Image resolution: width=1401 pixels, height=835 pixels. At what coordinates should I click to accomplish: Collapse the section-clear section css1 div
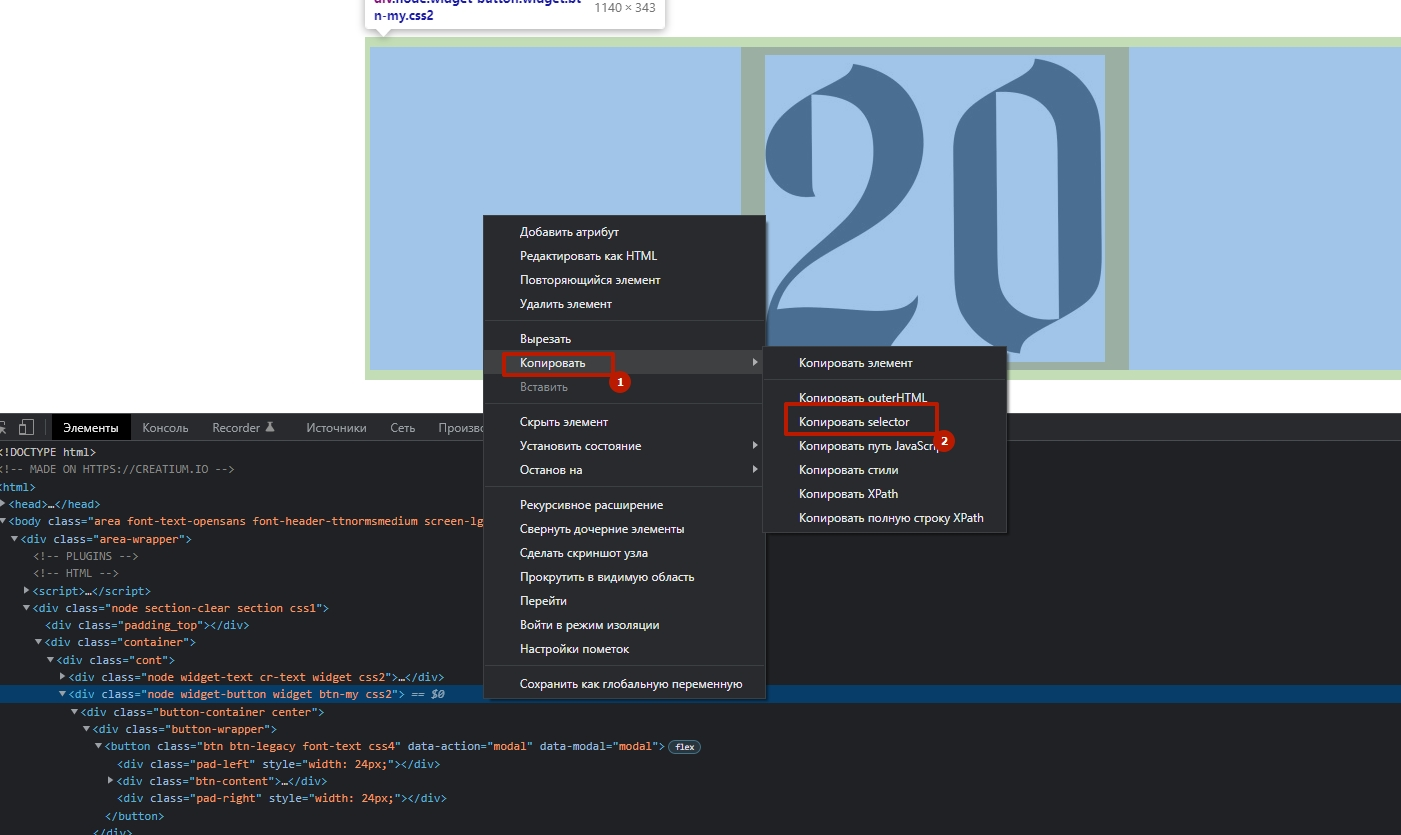(x=27, y=608)
